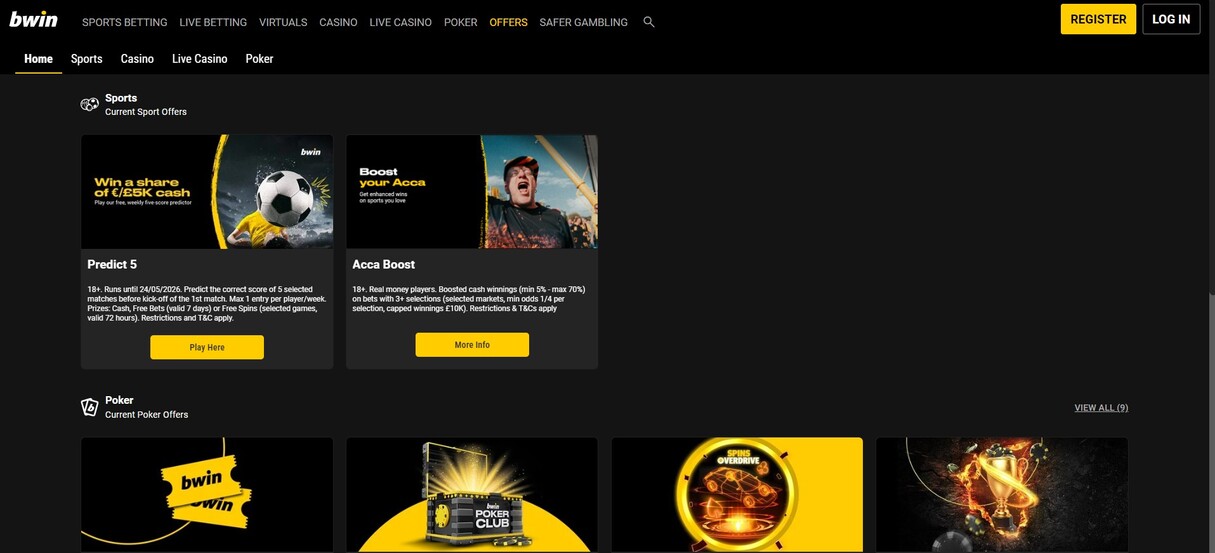Click the Predict 5 terms paragraph
Image resolution: width=1215 pixels, height=553 pixels.
coord(205,304)
